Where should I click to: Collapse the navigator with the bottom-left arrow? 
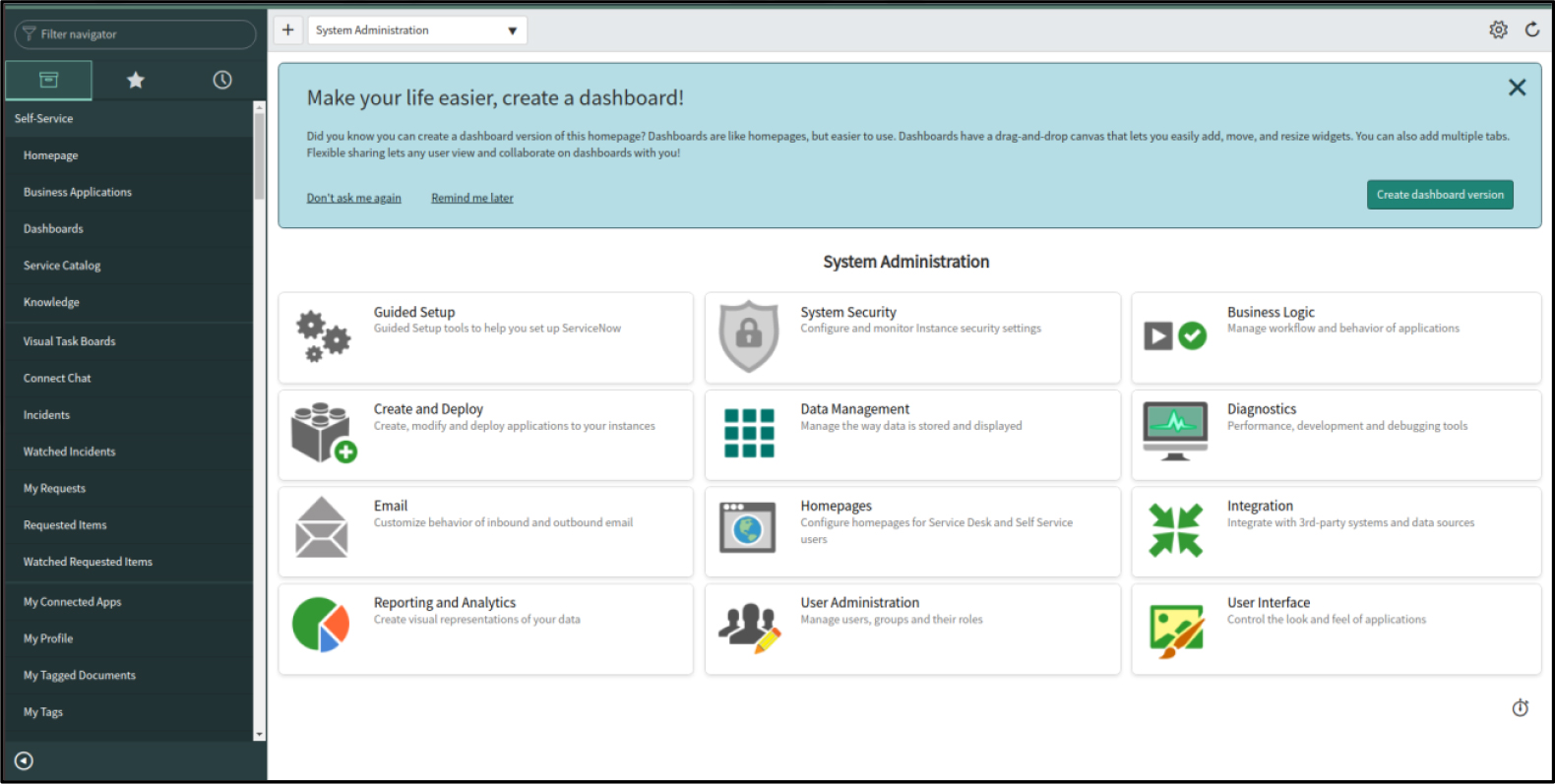tap(24, 760)
